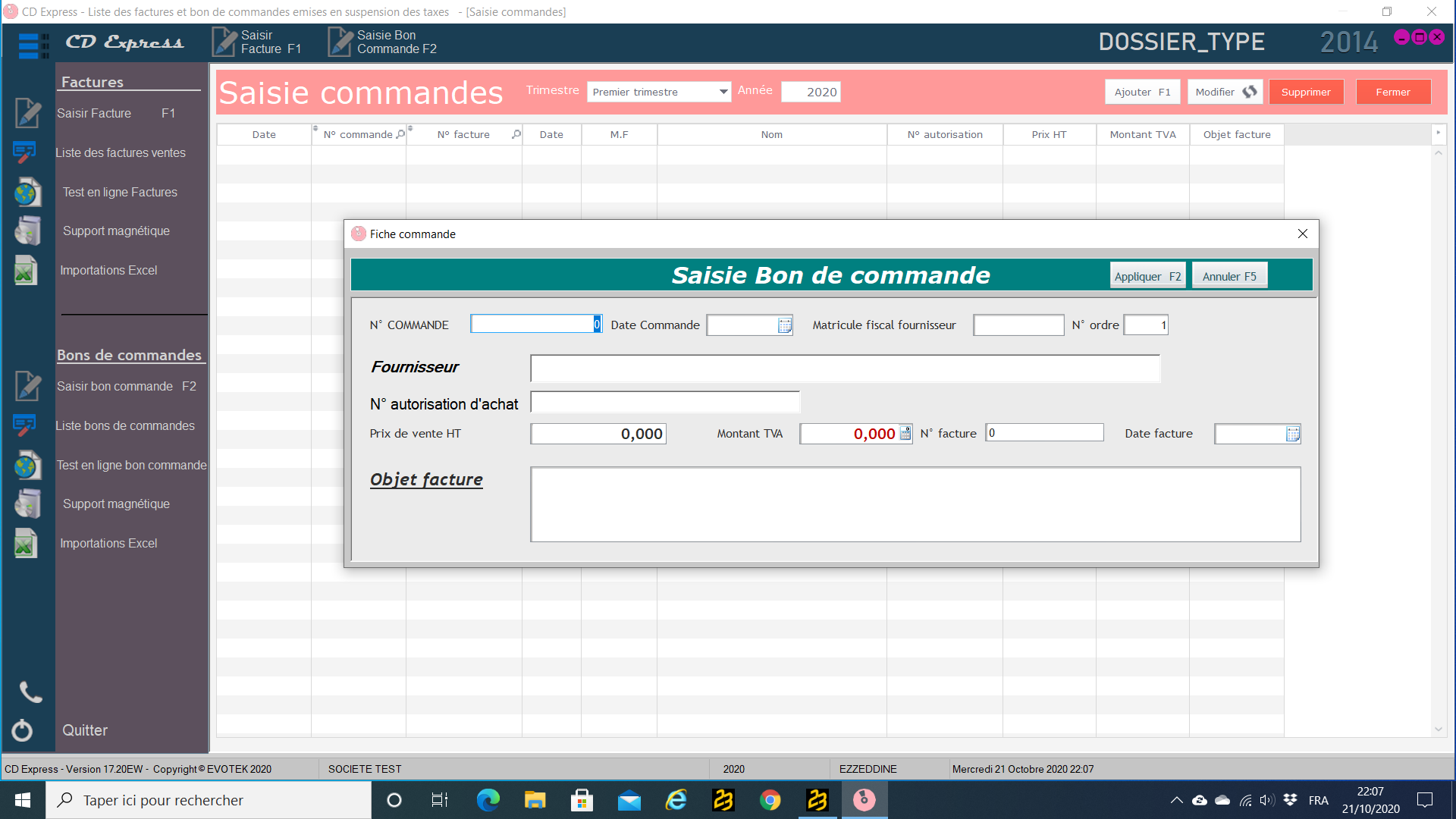1456x819 pixels.
Task: Click search icon in N° commande column header
Action: [x=400, y=134]
